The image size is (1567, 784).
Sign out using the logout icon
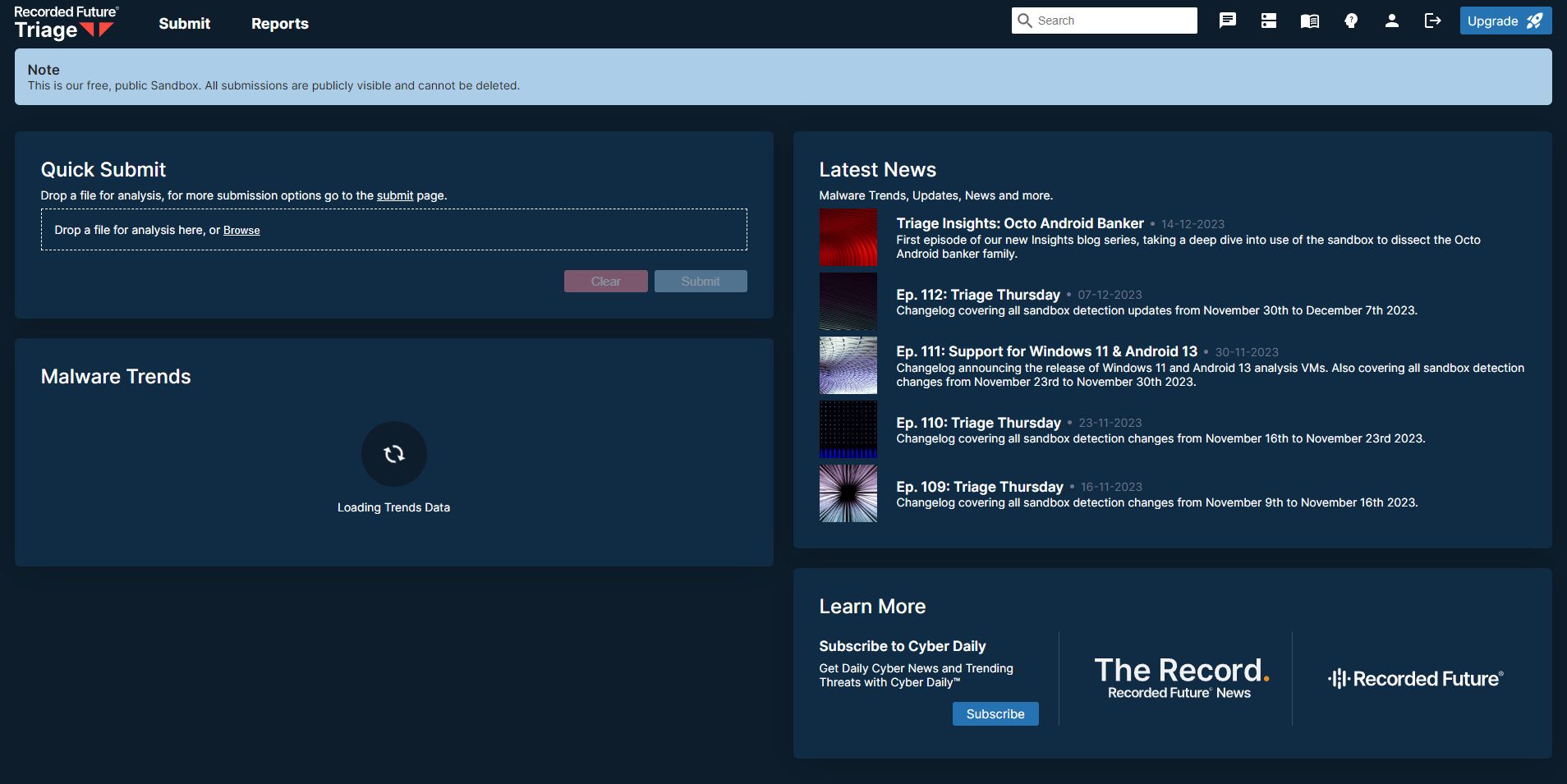click(1432, 21)
